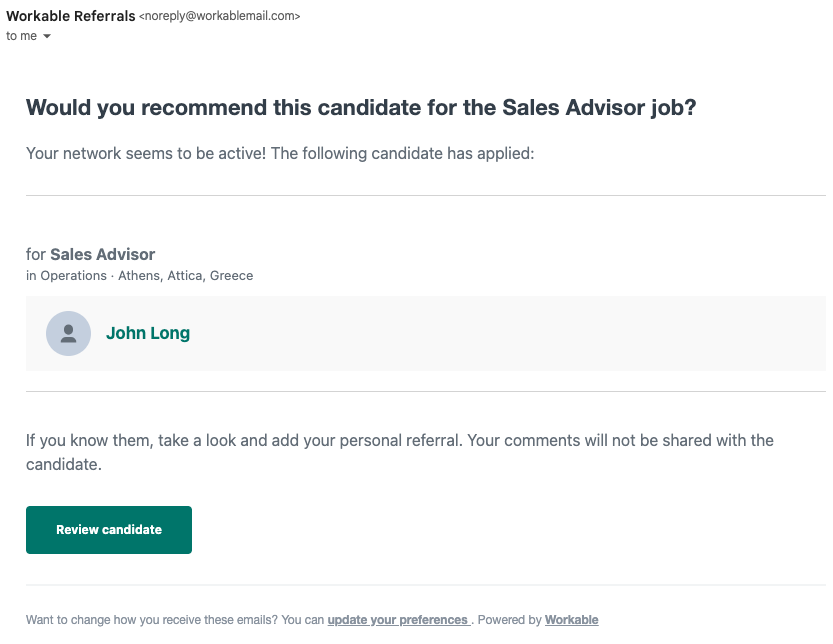Click the empty area of the candidate card

pyautogui.click(x=500, y=333)
